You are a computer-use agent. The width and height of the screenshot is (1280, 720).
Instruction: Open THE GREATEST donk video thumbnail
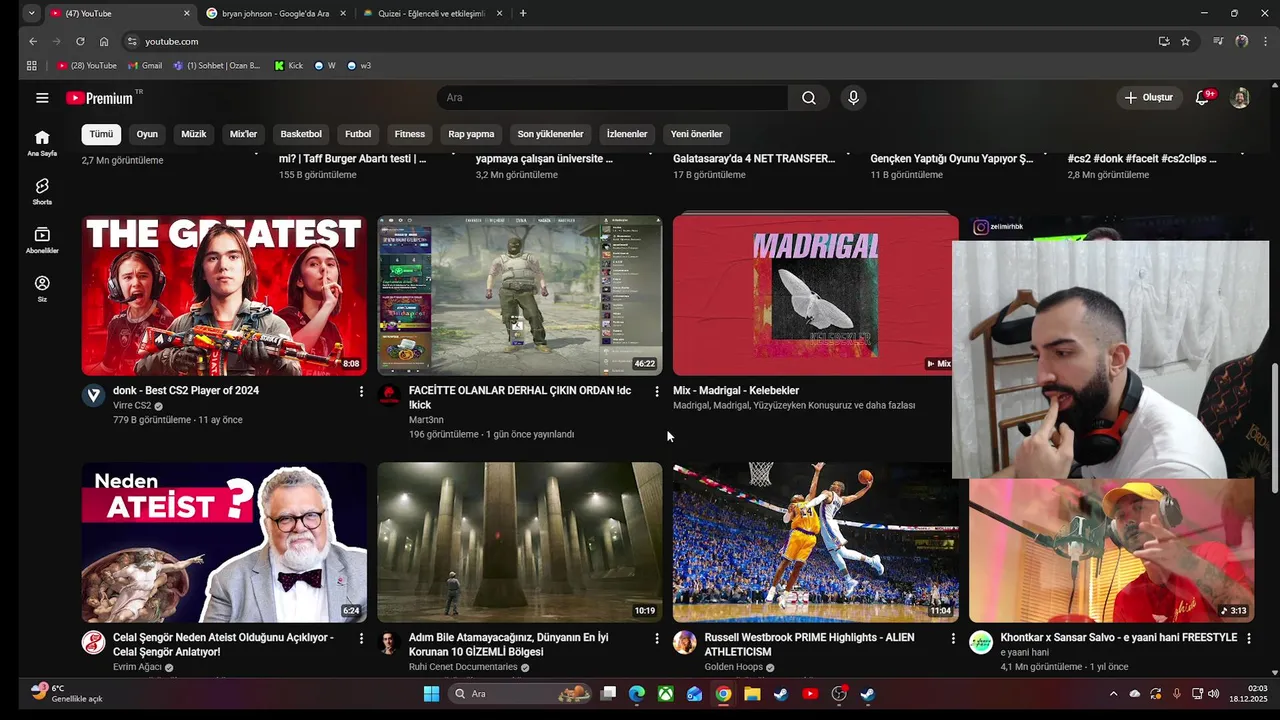pyautogui.click(x=224, y=295)
